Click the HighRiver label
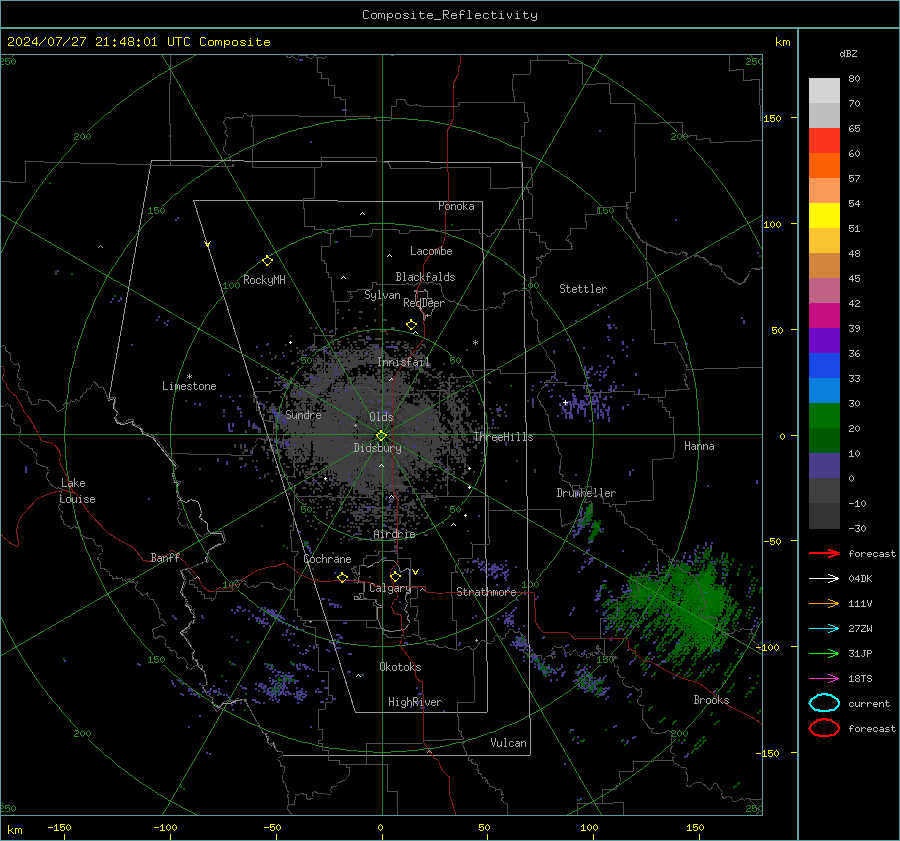The width and height of the screenshot is (900, 841). [x=415, y=702]
